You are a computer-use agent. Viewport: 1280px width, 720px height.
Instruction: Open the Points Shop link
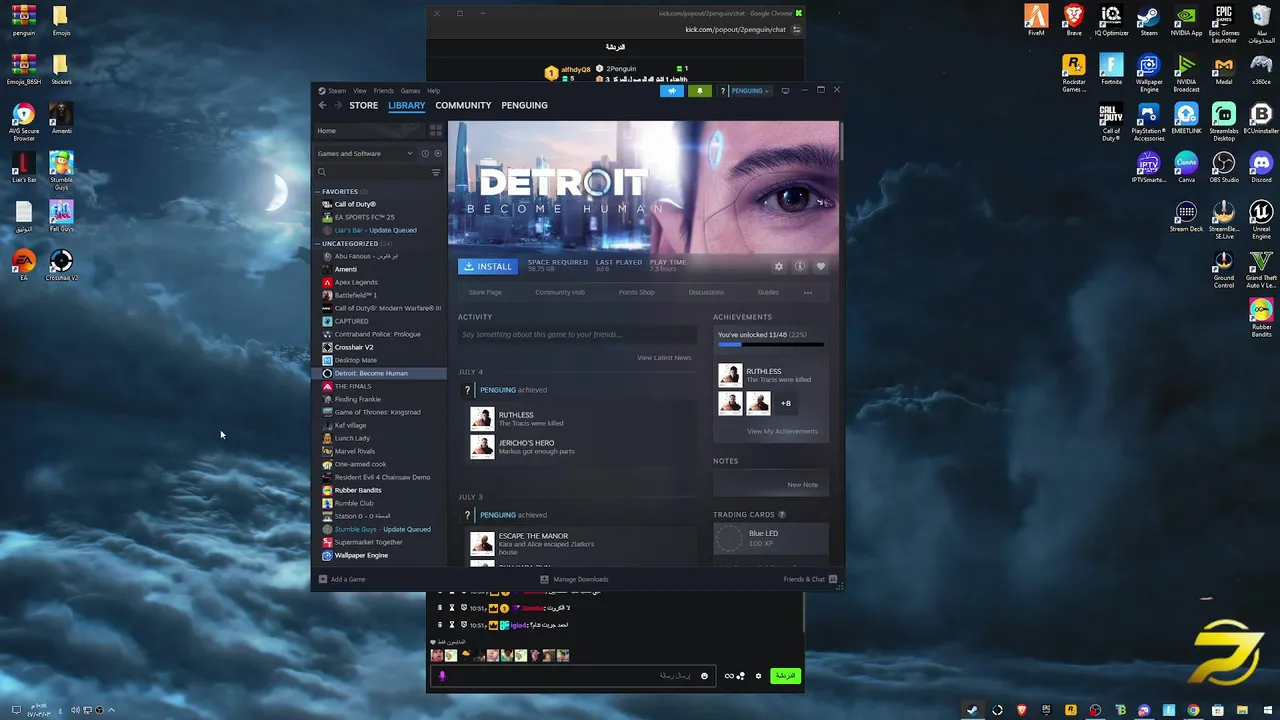pos(636,292)
